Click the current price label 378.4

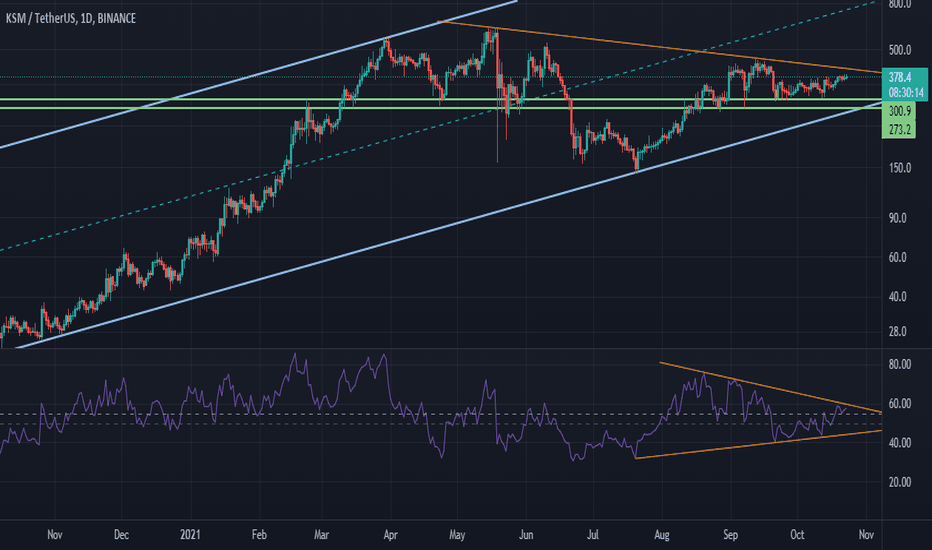[900, 77]
